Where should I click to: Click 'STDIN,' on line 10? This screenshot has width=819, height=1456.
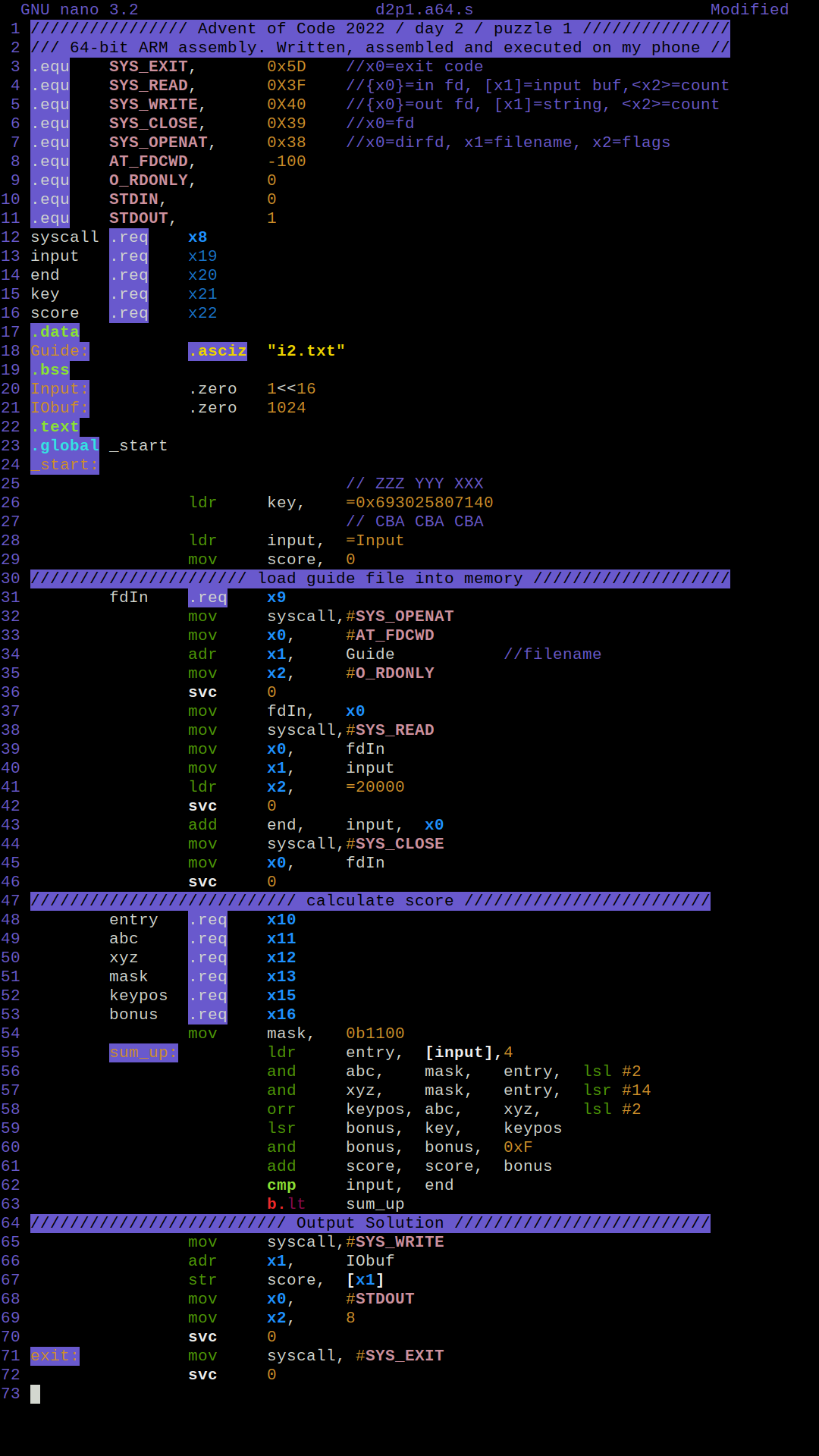point(138,199)
